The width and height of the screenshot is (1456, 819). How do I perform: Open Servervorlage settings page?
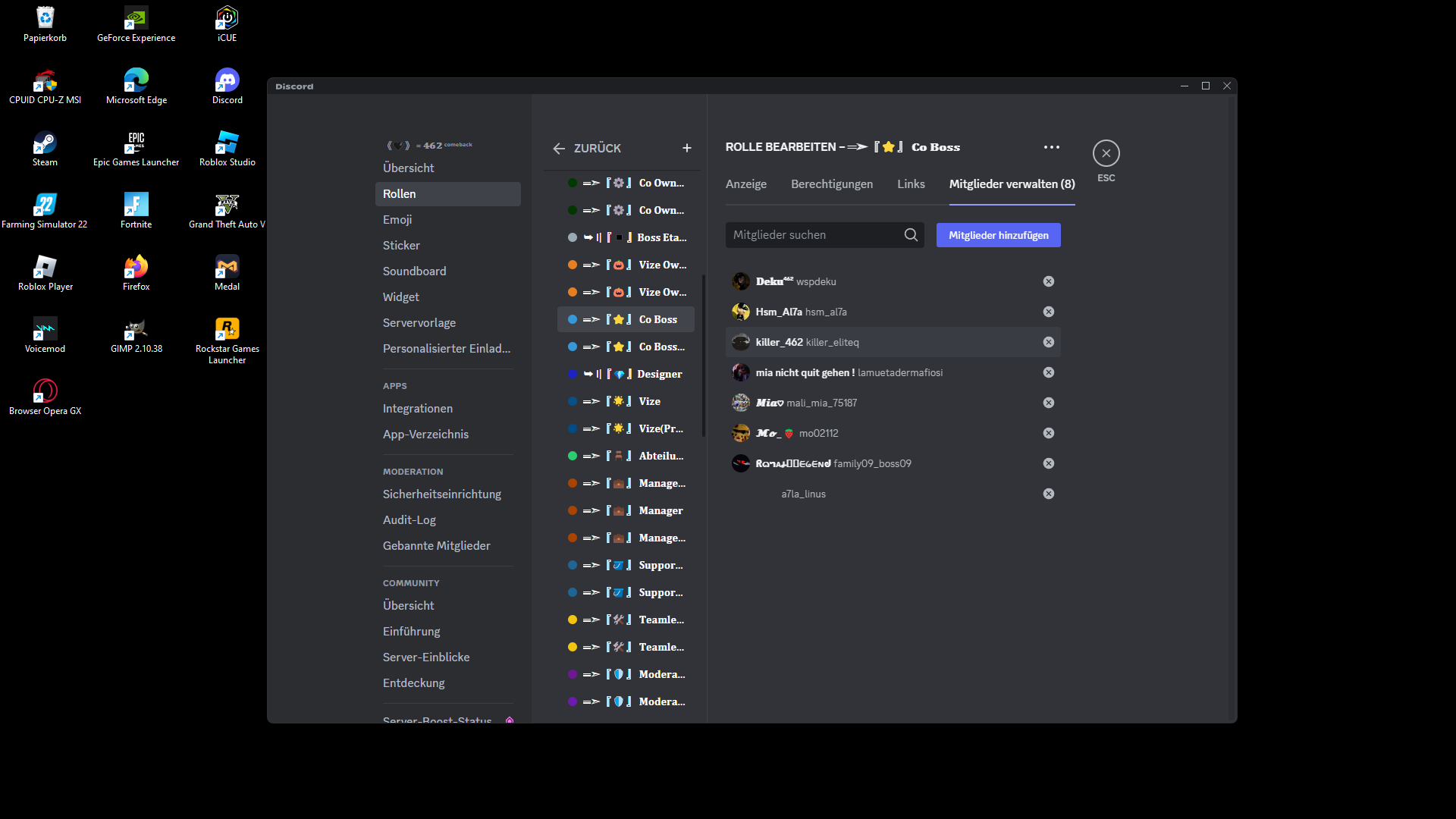447,323
